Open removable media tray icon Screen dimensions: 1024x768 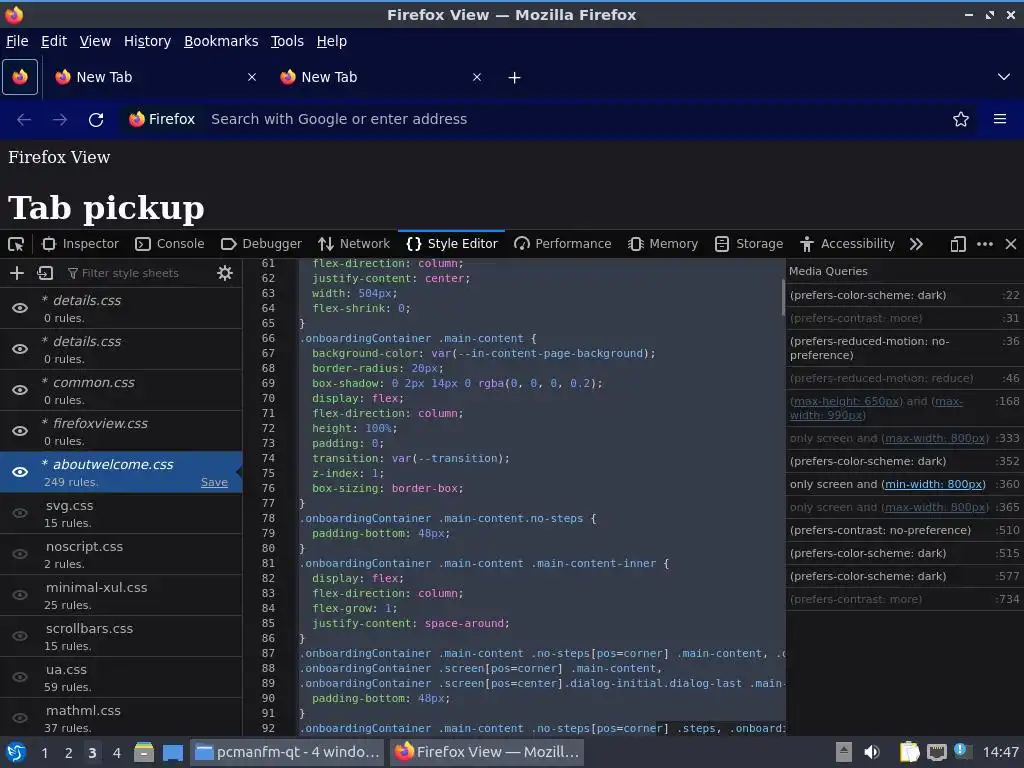click(844, 752)
